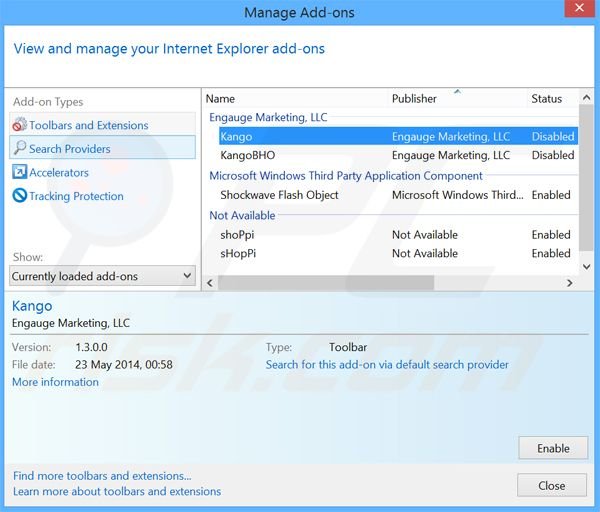Open the More information link
Image resolution: width=600 pixels, height=512 pixels.
[55, 382]
